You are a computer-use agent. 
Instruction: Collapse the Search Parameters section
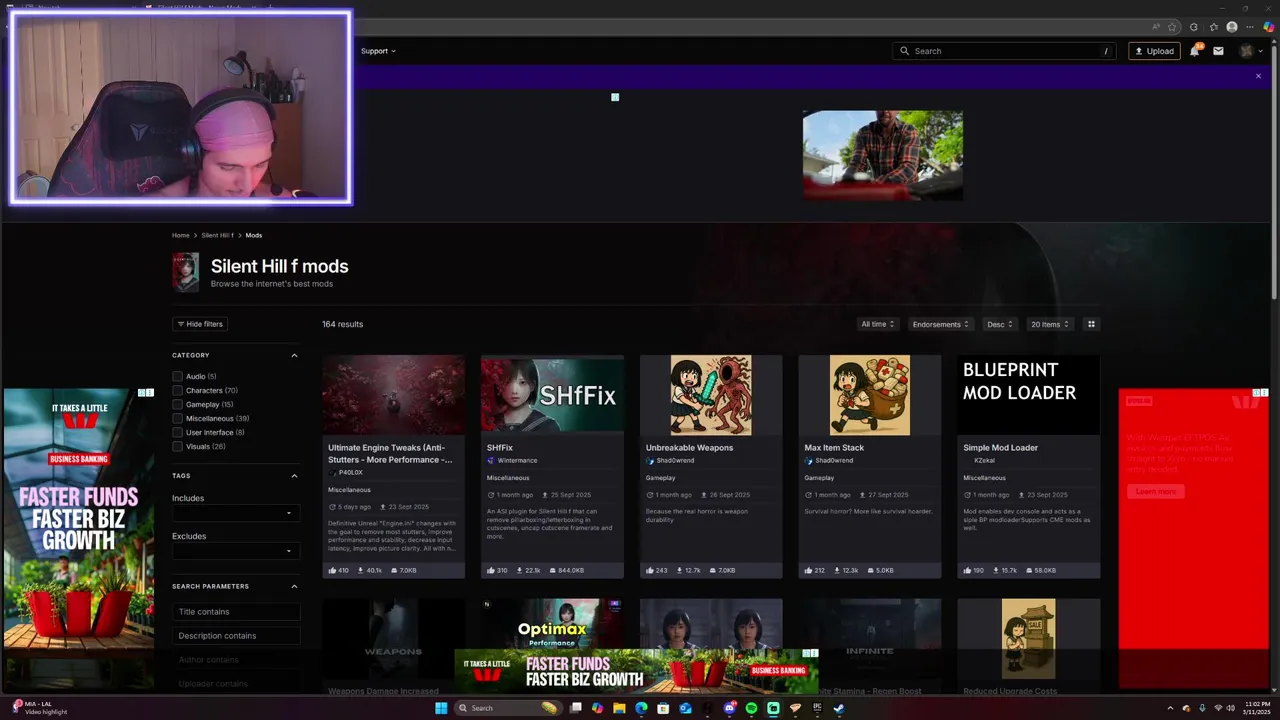(x=294, y=586)
